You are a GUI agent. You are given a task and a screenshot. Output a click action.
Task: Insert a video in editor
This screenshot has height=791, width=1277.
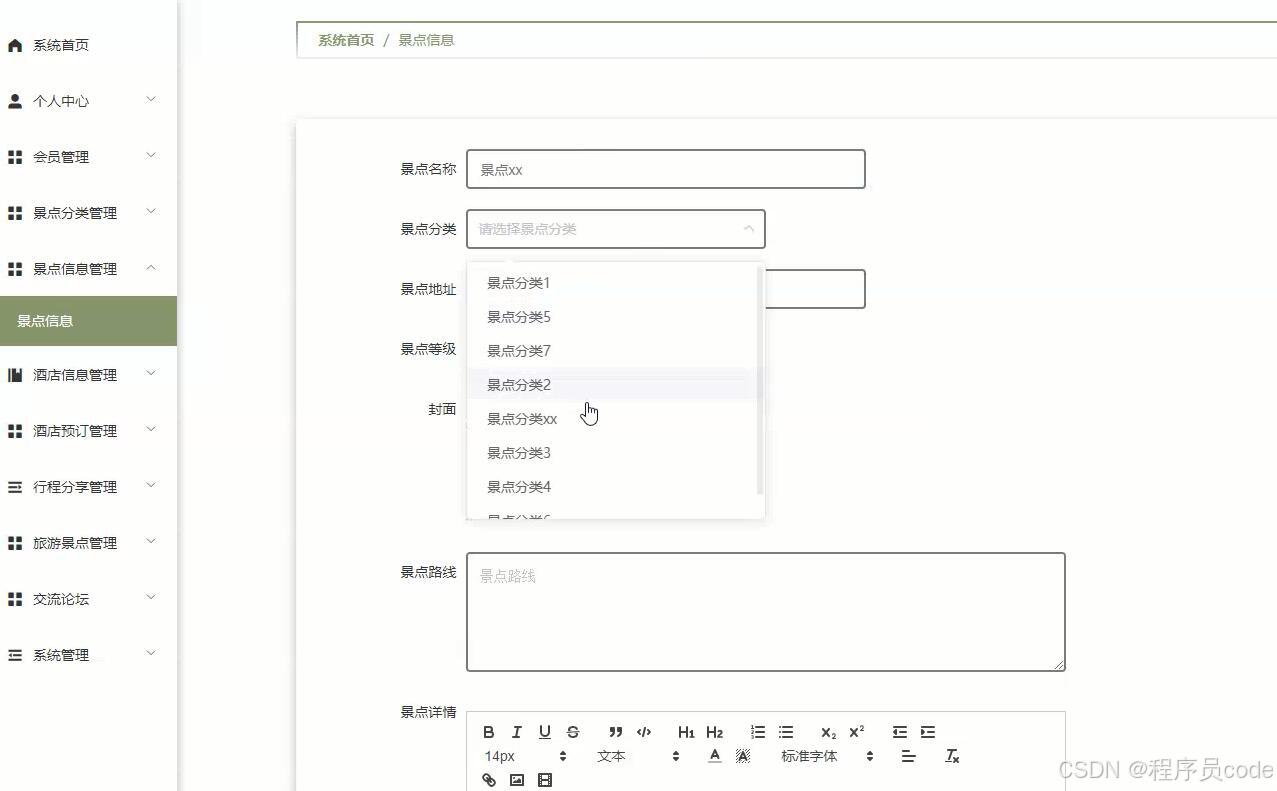[545, 780]
